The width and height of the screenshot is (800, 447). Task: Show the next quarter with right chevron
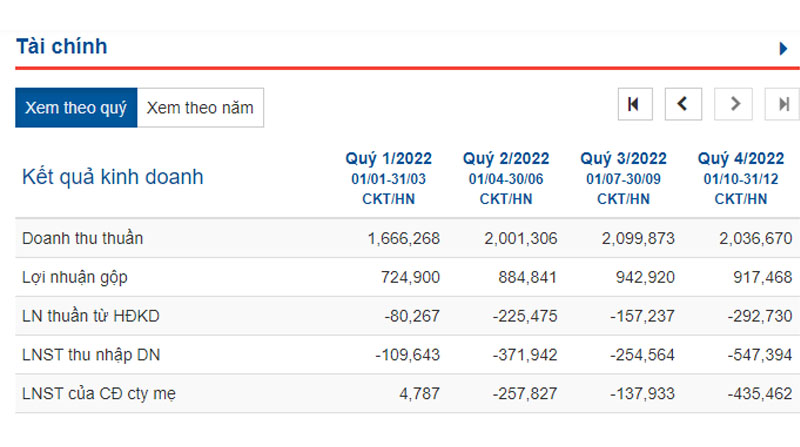coord(733,104)
